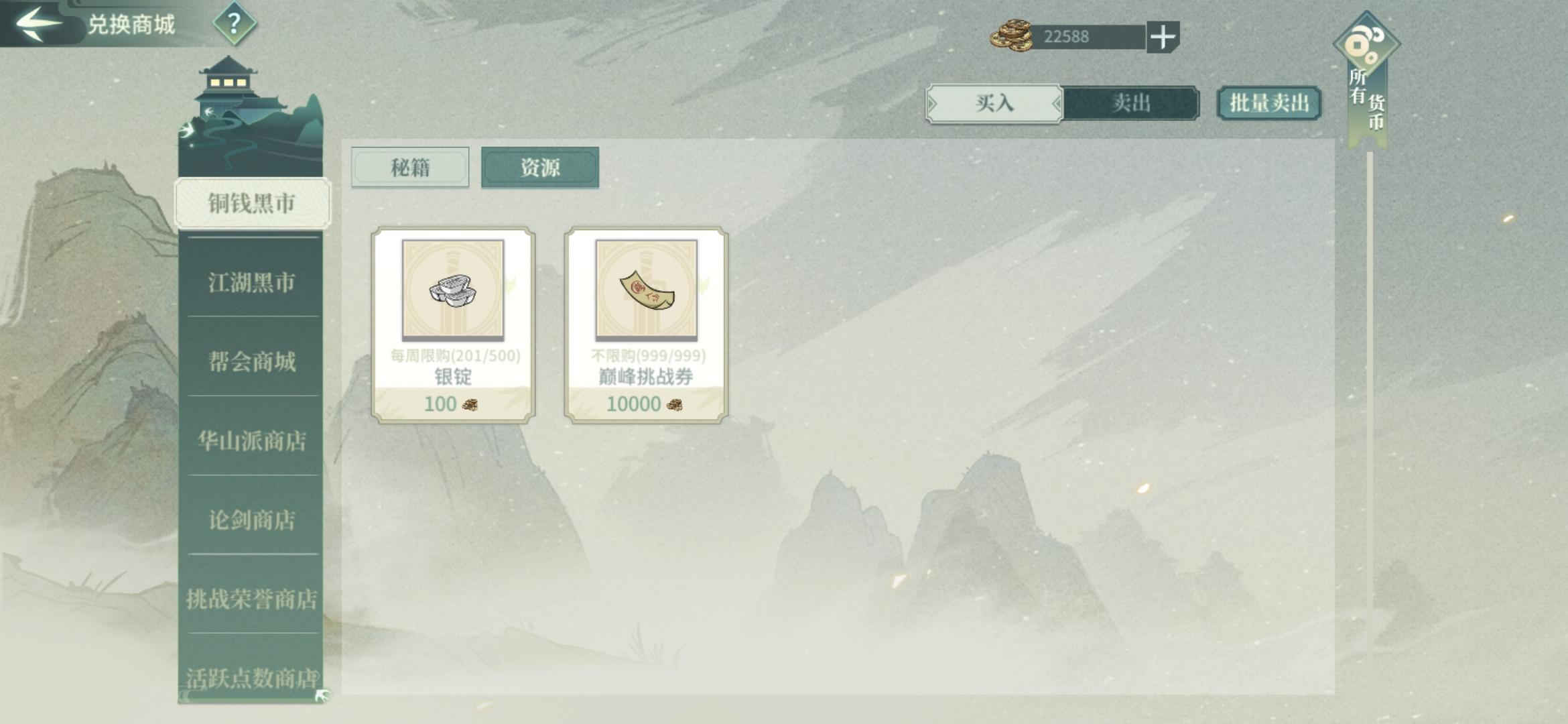The width and height of the screenshot is (1568, 724).
Task: Click the 银锭 price of 100 coins
Action: click(451, 404)
